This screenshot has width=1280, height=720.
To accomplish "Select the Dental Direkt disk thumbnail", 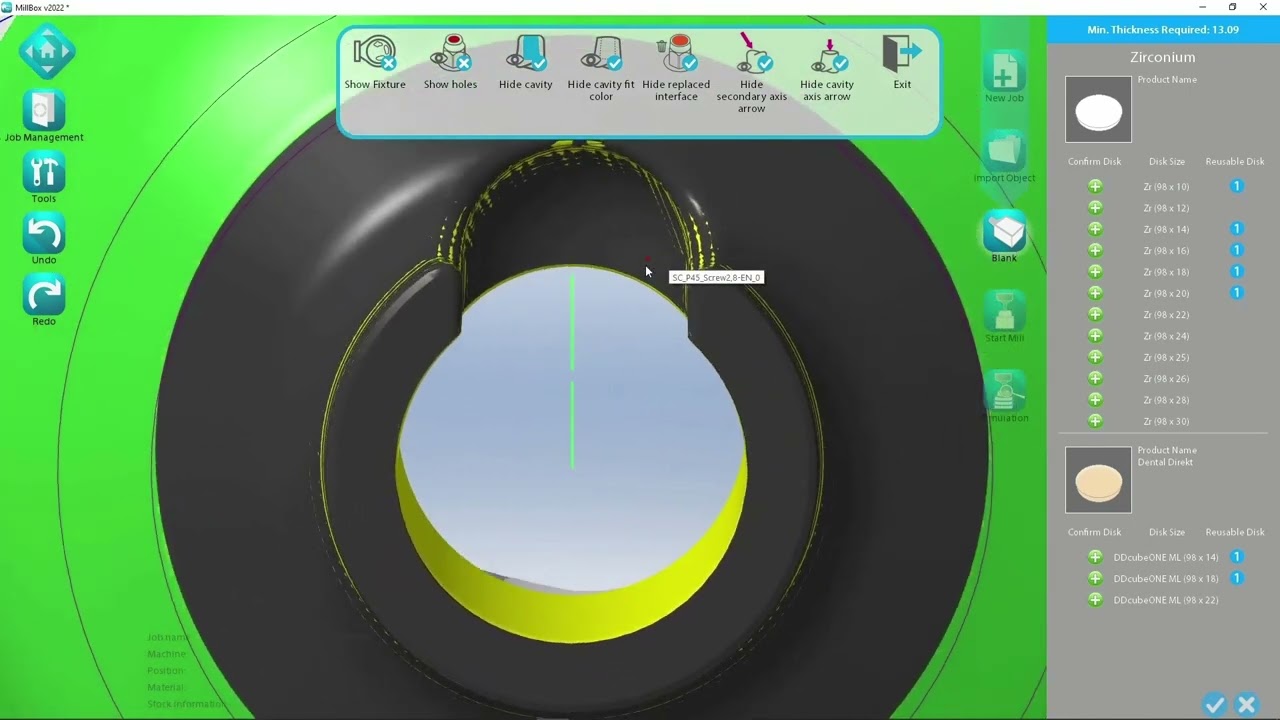I will point(1098,480).
